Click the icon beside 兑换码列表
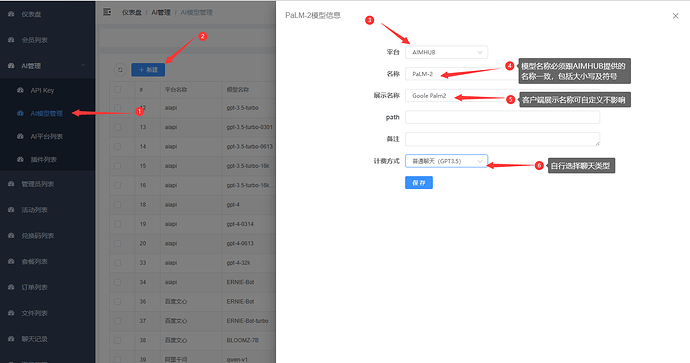 click(11, 236)
